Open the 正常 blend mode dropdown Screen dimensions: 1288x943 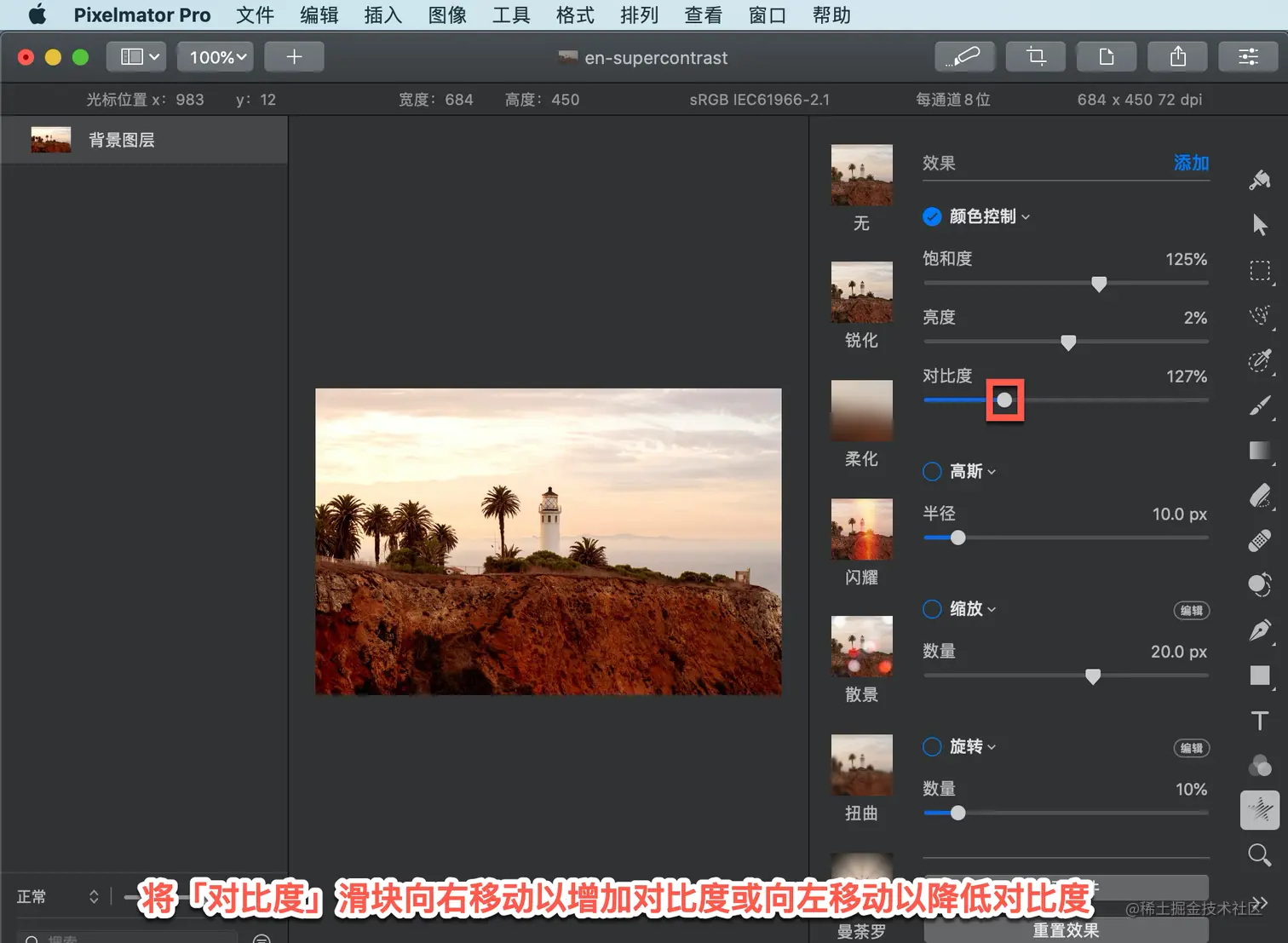(x=58, y=897)
